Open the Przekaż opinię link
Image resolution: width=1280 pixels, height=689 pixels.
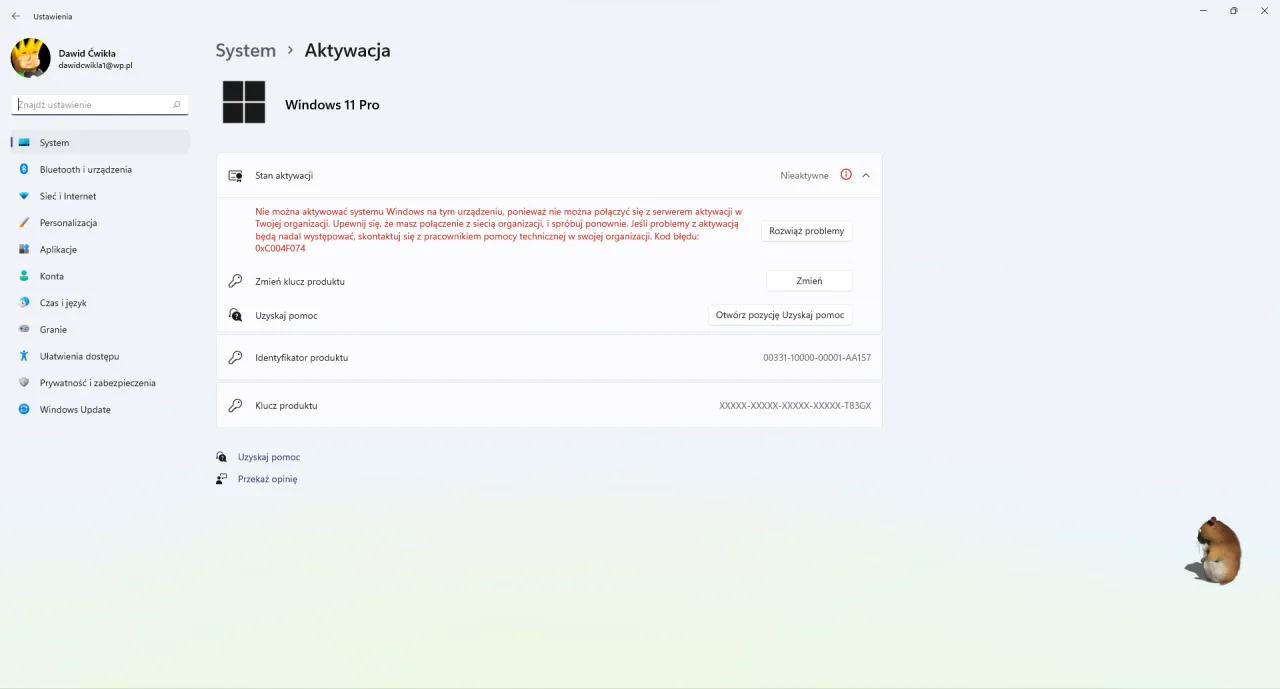point(267,479)
